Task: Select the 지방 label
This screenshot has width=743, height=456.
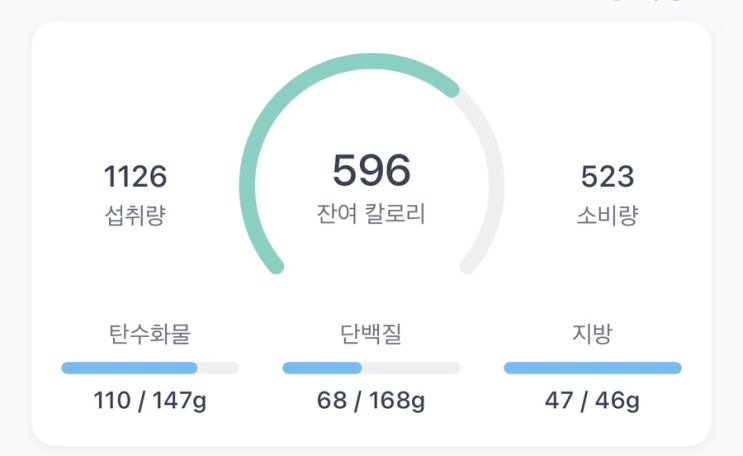Action: coord(592,333)
